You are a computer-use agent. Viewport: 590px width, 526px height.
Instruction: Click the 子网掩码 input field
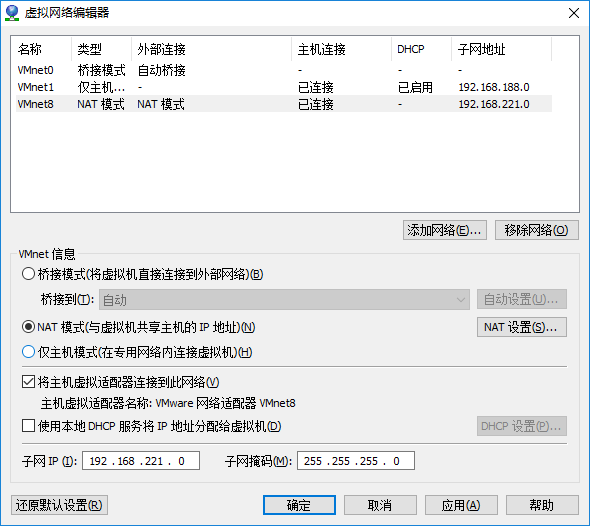coord(356,461)
